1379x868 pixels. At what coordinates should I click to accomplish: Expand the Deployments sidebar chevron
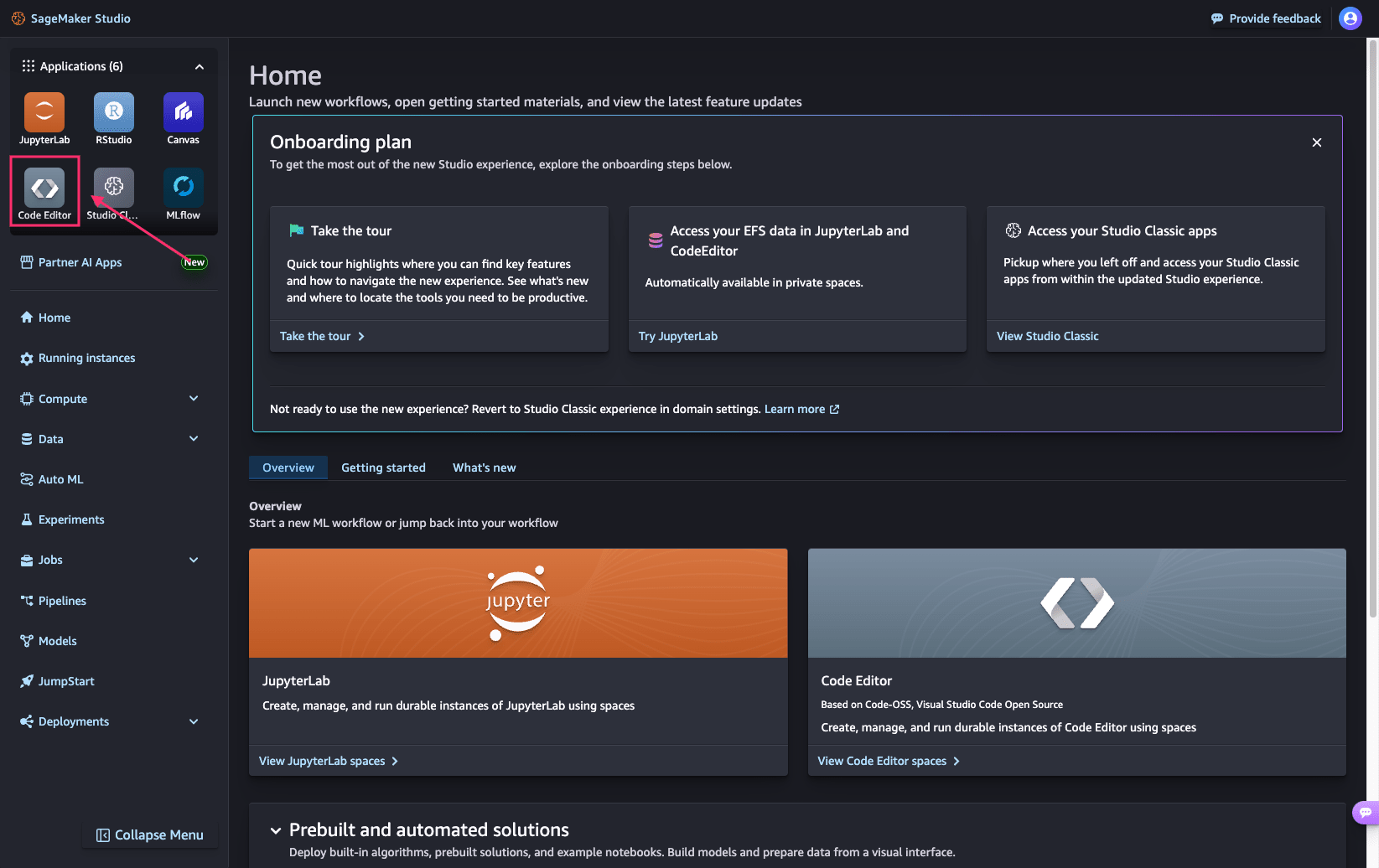click(x=194, y=721)
